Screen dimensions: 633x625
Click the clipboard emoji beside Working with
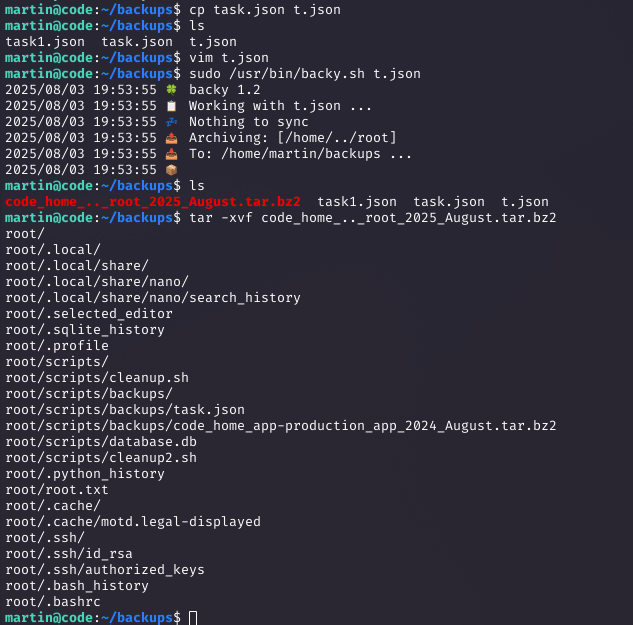pyautogui.click(x=172, y=106)
